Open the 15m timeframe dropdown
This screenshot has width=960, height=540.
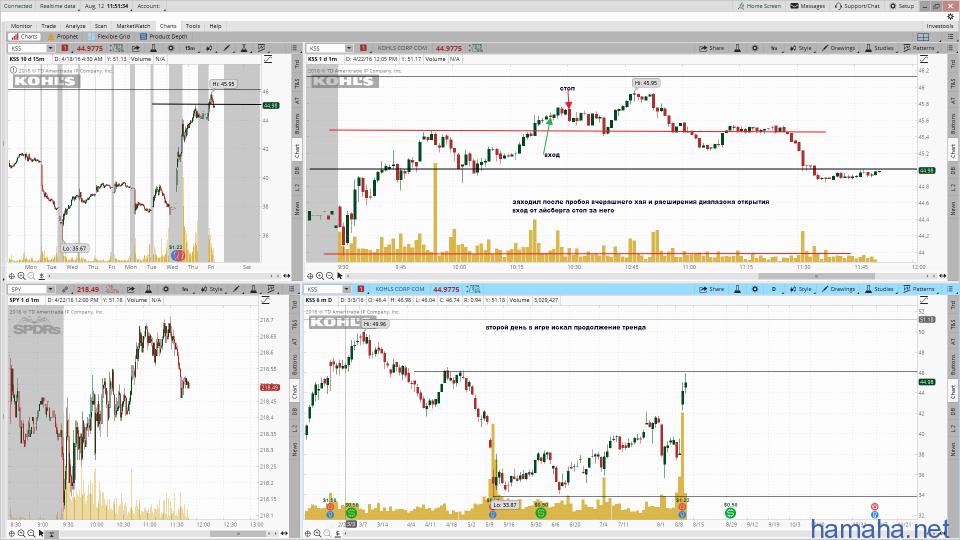[x=190, y=48]
